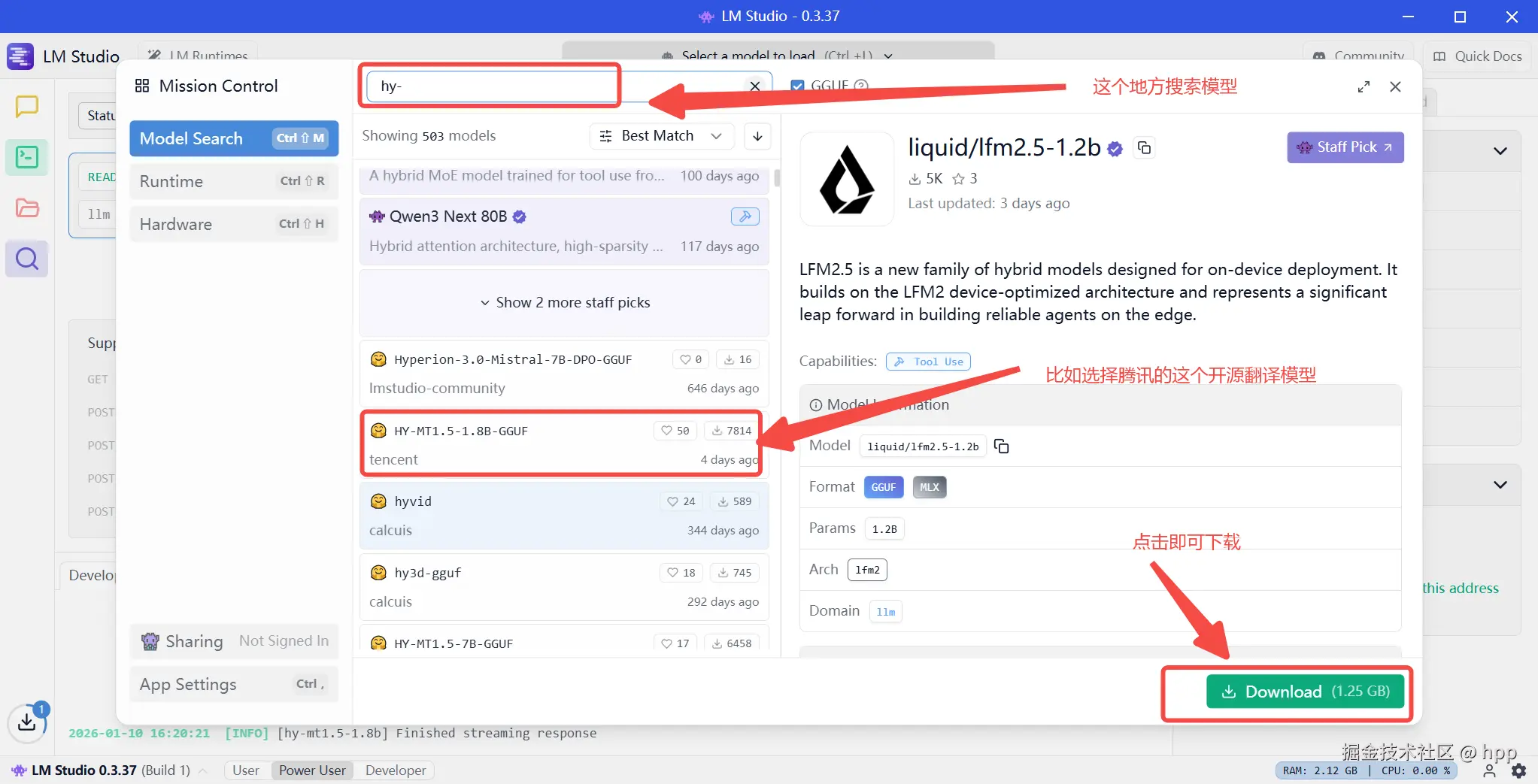Expand Show 2 more staff picks
This screenshot has width=1538, height=784.
pyautogui.click(x=565, y=302)
